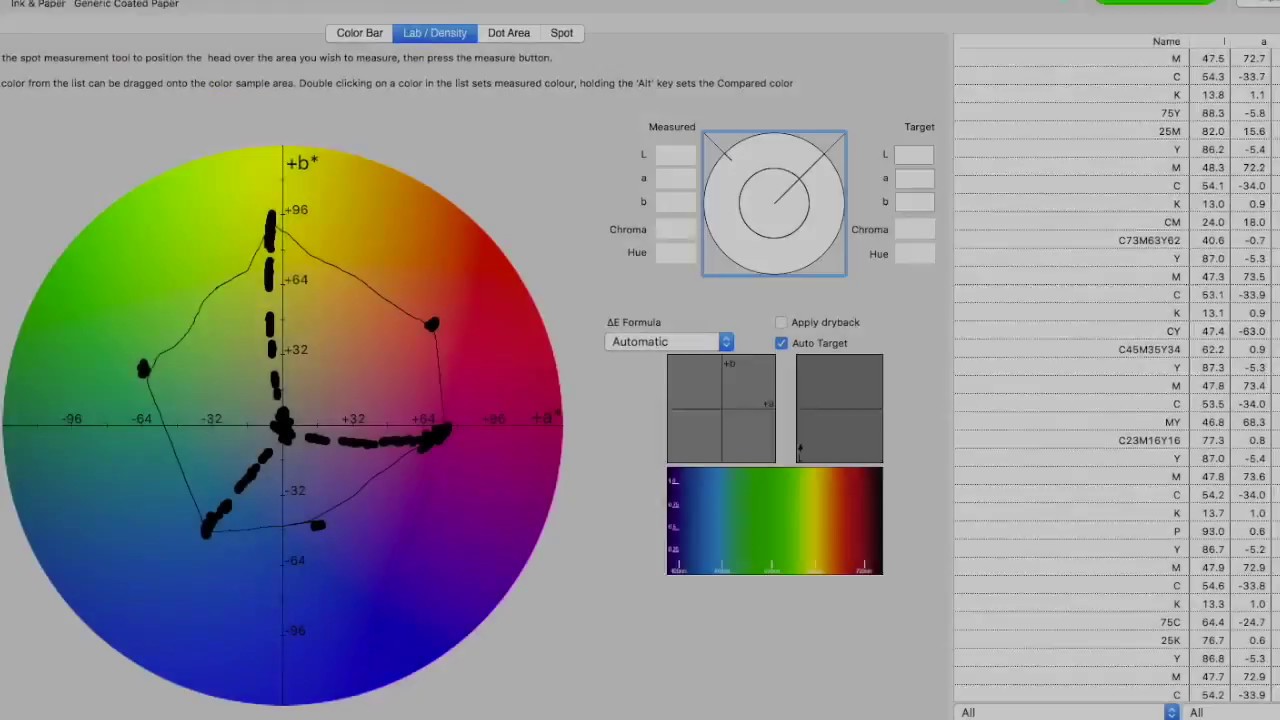This screenshot has width=1280, height=720.
Task: Select the 75Y measurement row
Action: [x=1117, y=113]
